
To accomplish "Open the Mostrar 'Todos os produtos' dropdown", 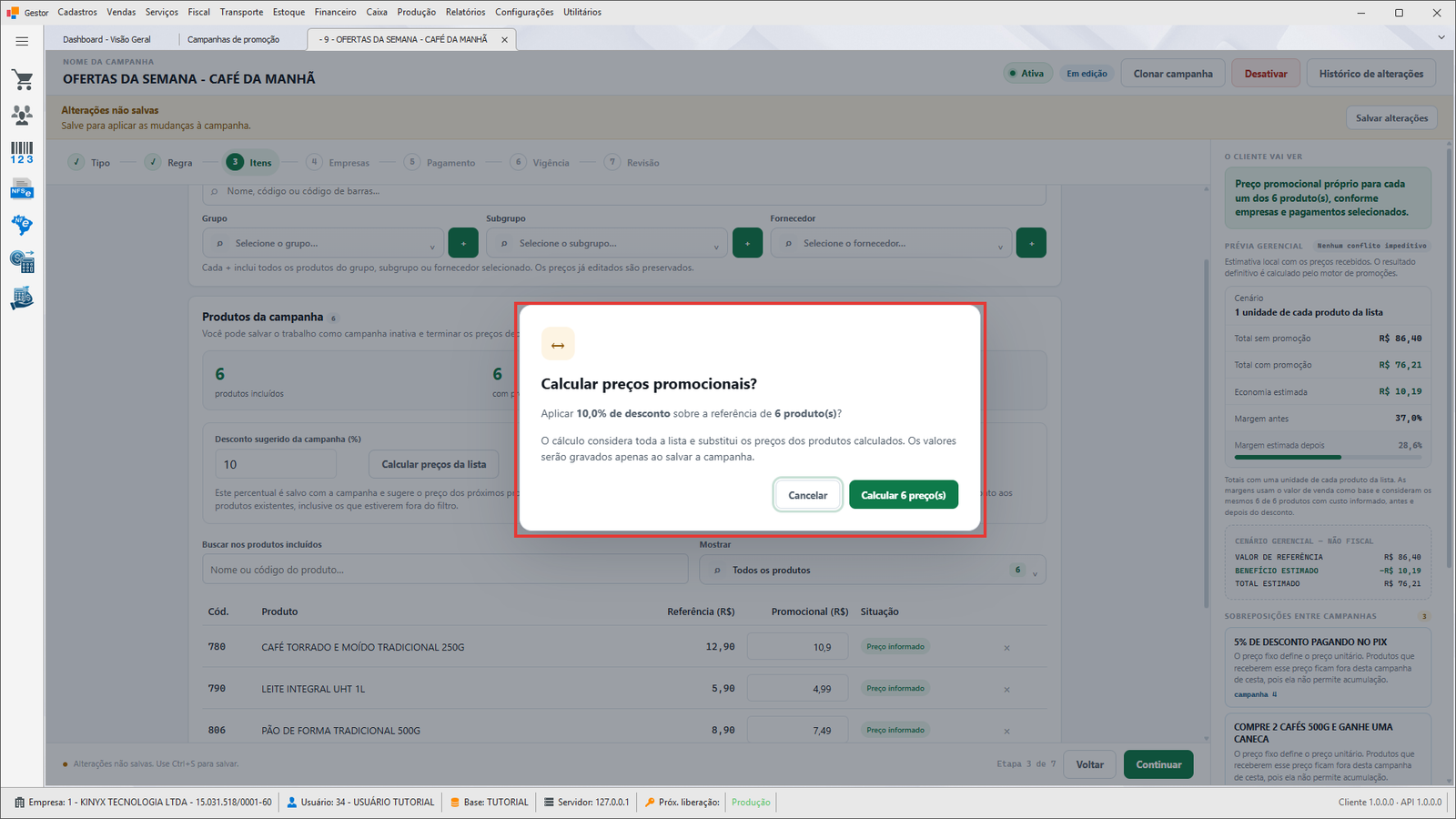I will pyautogui.click(x=873, y=571).
